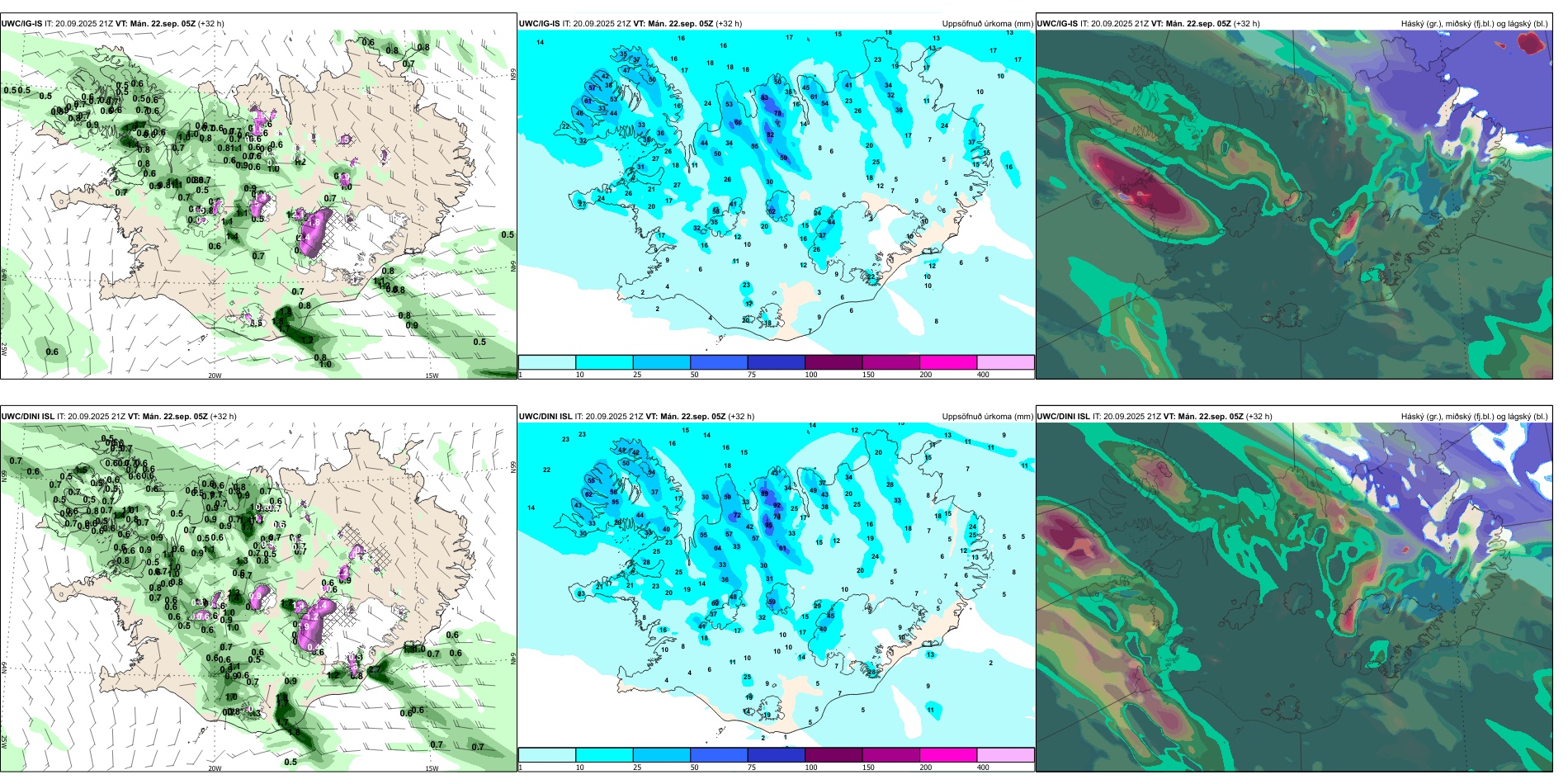
Task: Click the UWC/DINI ISL title above the precipitation map
Action: (x=636, y=417)
